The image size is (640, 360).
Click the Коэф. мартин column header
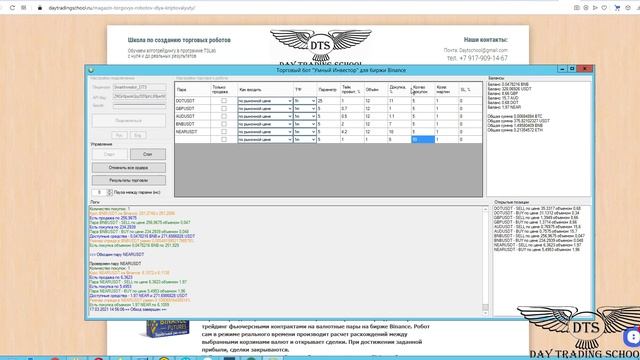(x=446, y=90)
